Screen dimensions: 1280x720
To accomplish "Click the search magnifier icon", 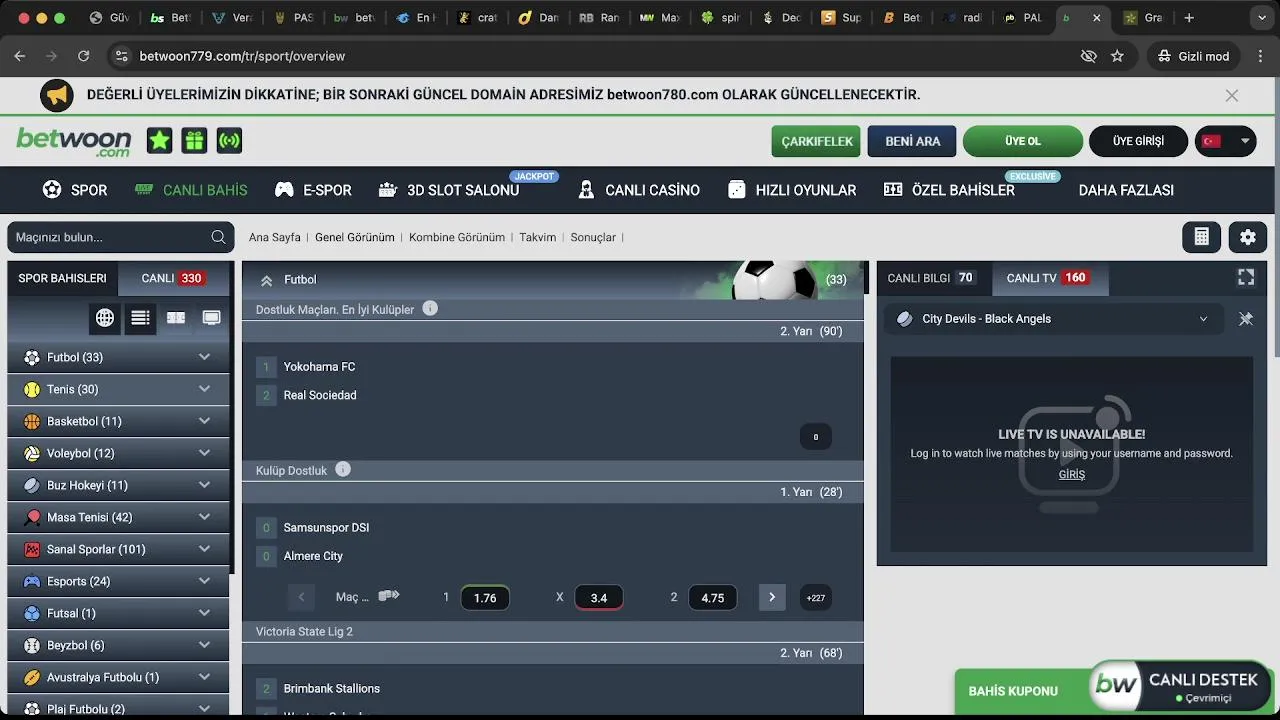I will click(218, 237).
